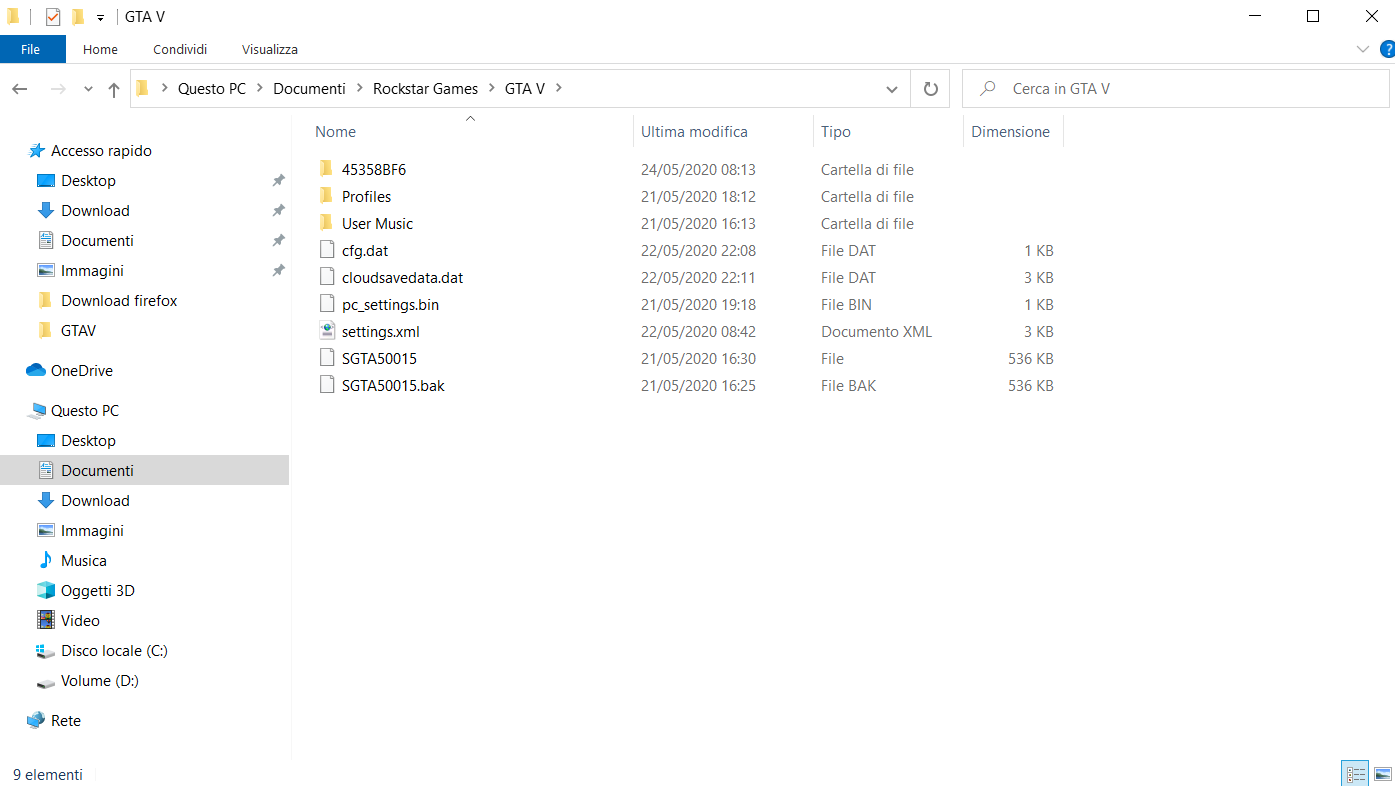Select the User Music folder icon
The height and width of the screenshot is (786, 1395).
point(326,224)
